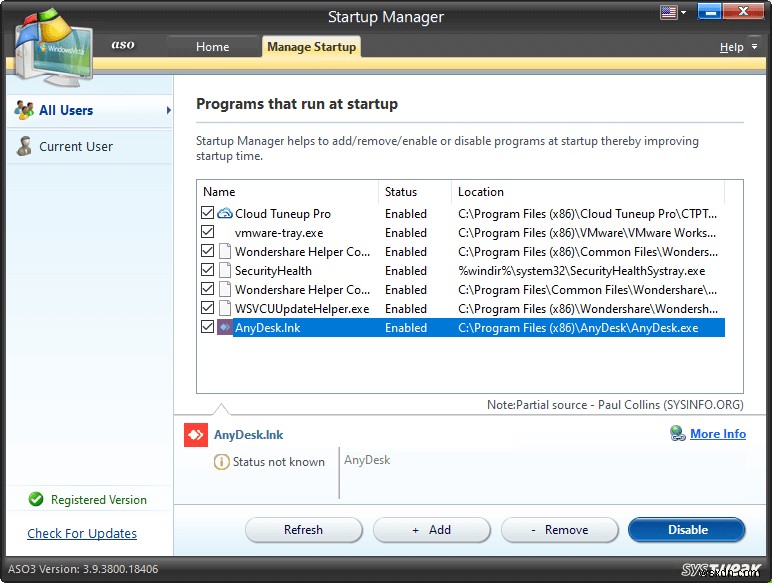Select the SecurityHealth entry name
772x583 pixels.
pos(273,271)
